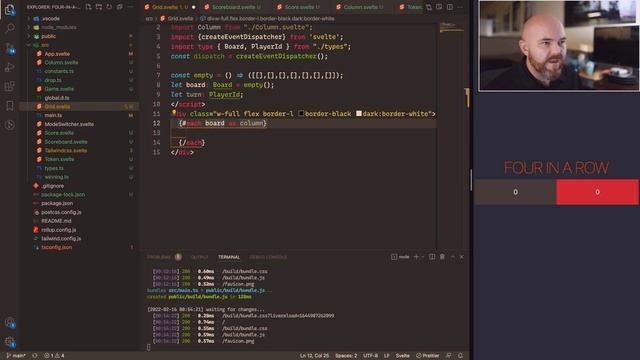Viewport: 640px width, 360px height.
Task: Open App.svelte in the file tree
Action: (57, 54)
